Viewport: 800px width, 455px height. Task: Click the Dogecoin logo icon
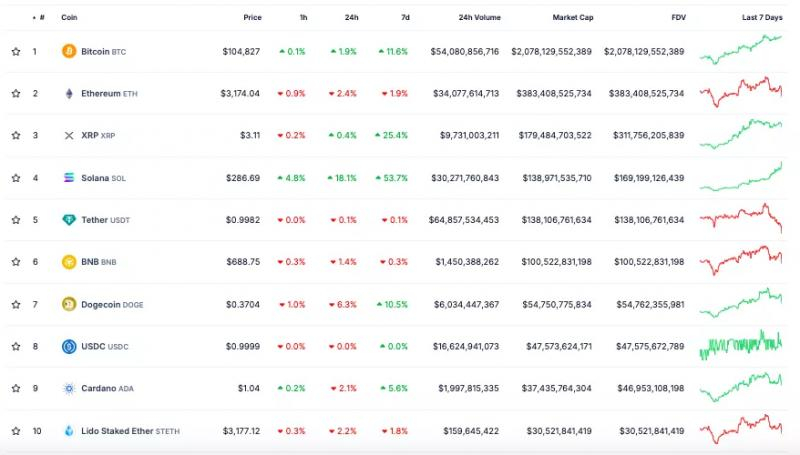(x=69, y=304)
